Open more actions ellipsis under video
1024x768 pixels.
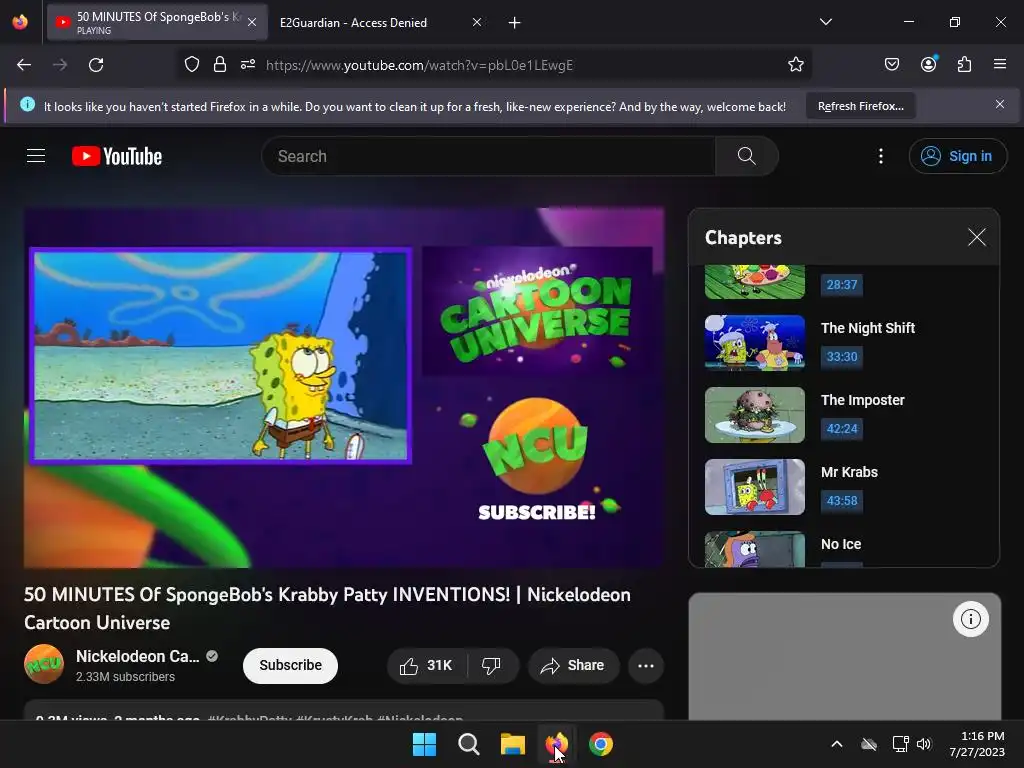[646, 665]
